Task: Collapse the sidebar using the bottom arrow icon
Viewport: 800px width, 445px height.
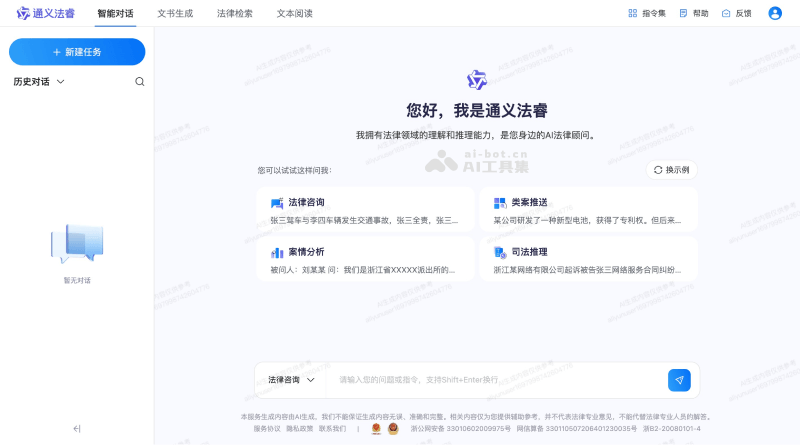Action: [x=77, y=428]
